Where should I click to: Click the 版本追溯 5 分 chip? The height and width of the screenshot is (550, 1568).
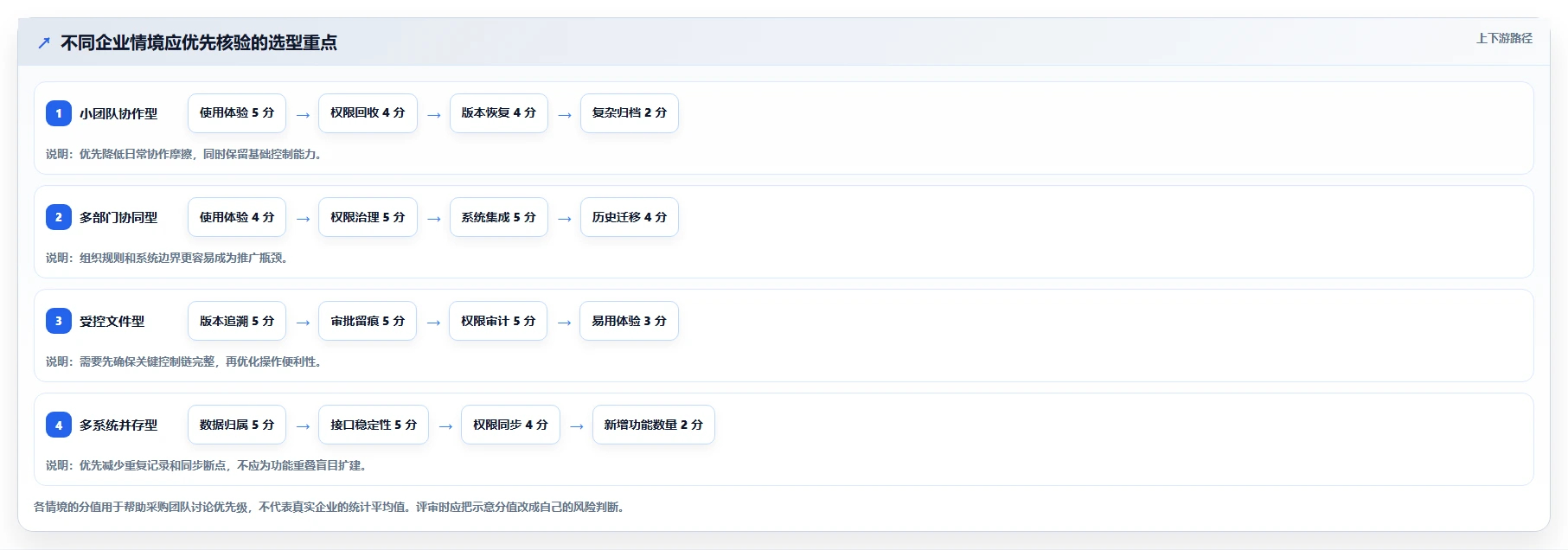237,321
